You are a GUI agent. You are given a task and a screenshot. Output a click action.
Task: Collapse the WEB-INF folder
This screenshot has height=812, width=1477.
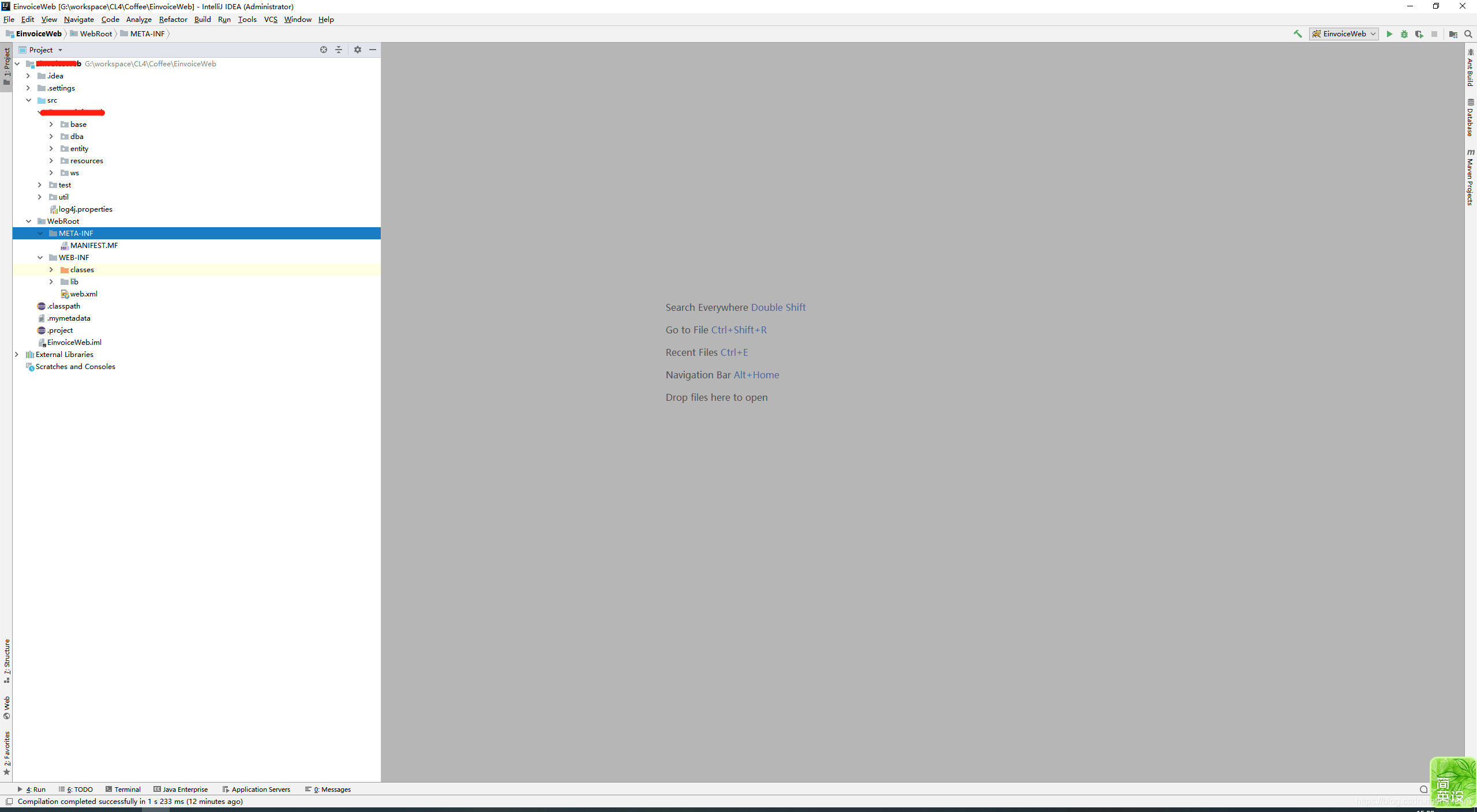tap(40, 258)
